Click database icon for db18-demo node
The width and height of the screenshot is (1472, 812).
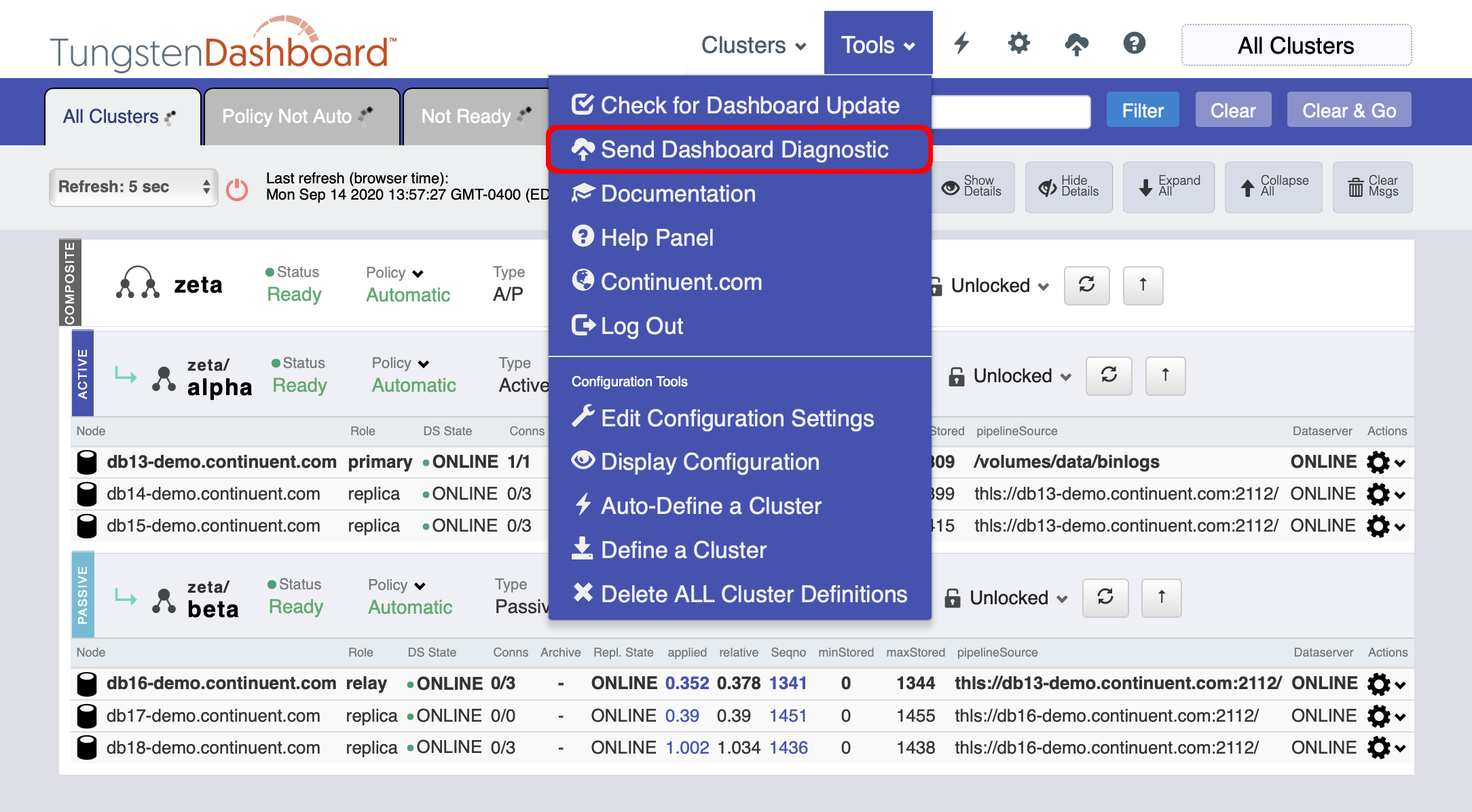(x=87, y=748)
